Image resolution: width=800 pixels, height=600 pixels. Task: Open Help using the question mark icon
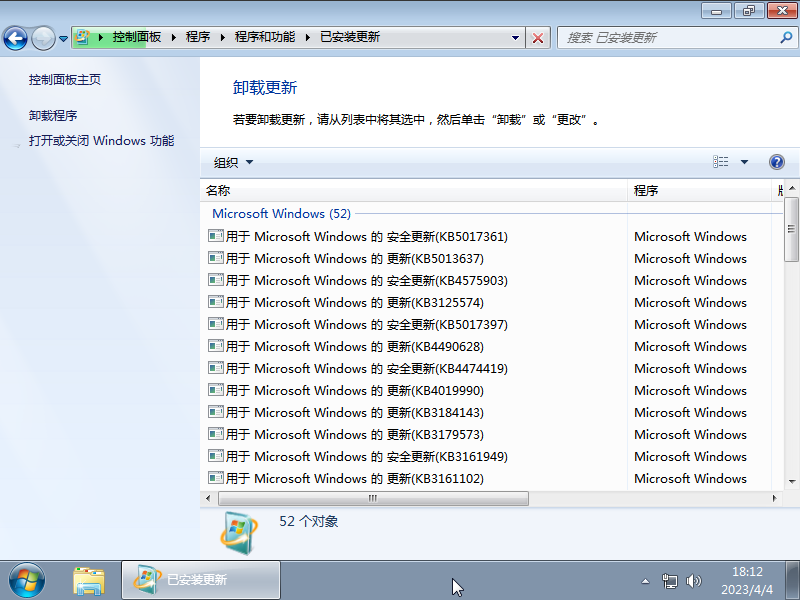(777, 162)
